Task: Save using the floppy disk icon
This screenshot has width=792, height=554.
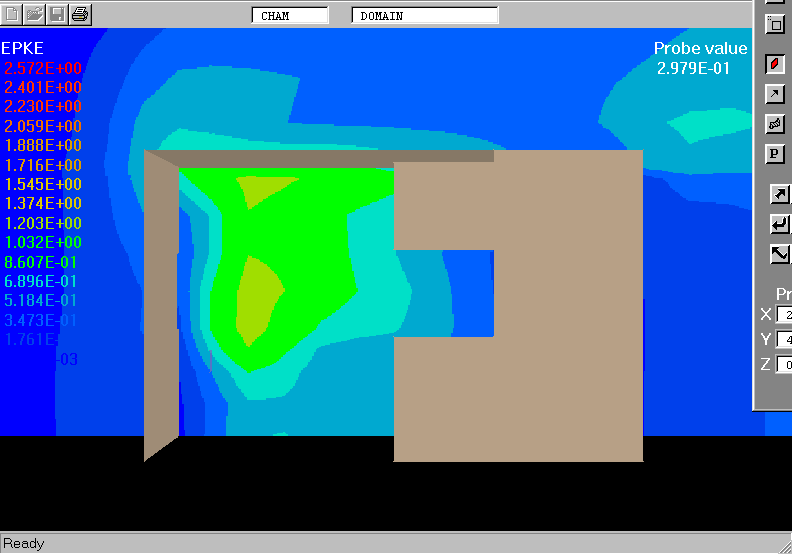Action: pos(57,14)
